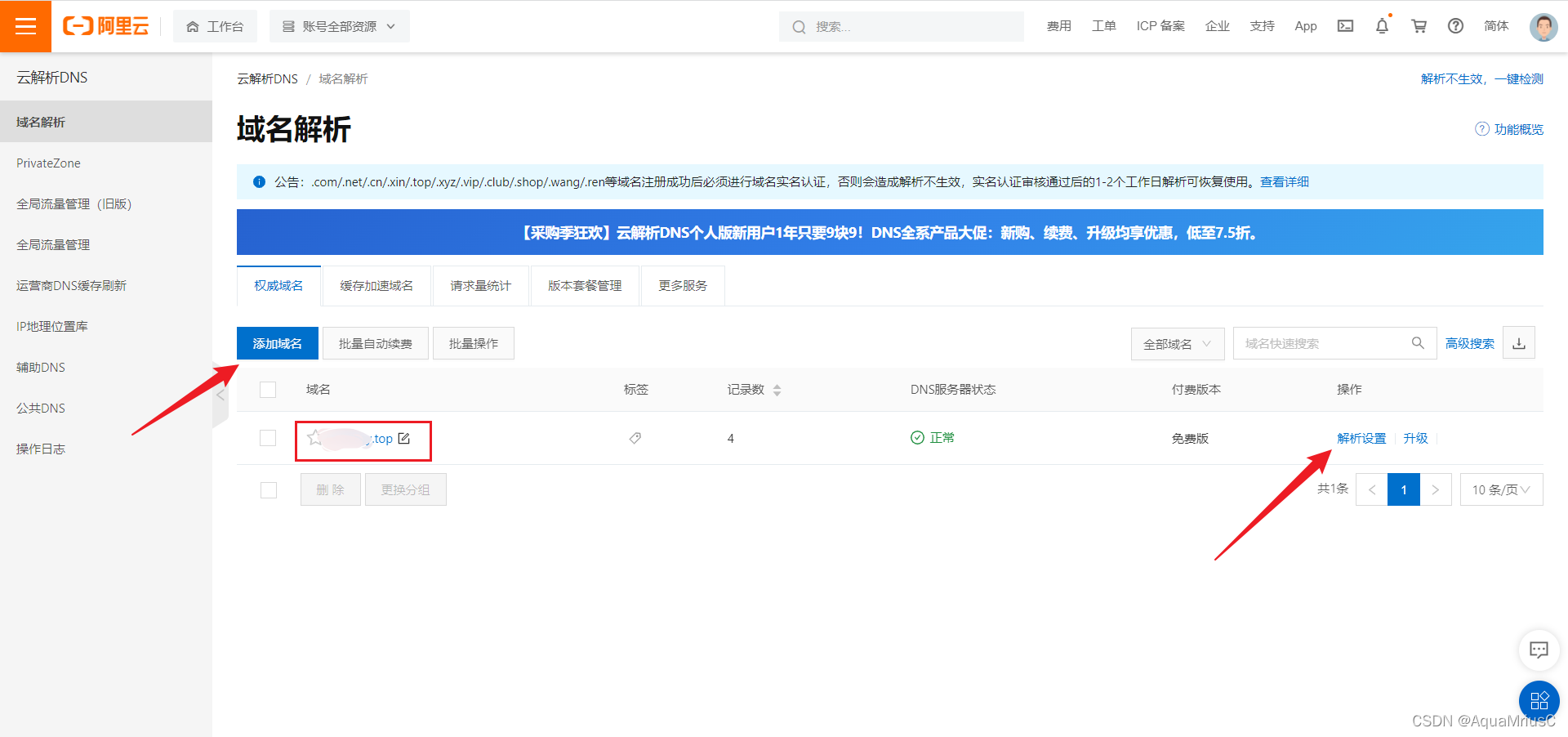Open 高级搜索 link
The image size is (1568, 737).
(1470, 343)
